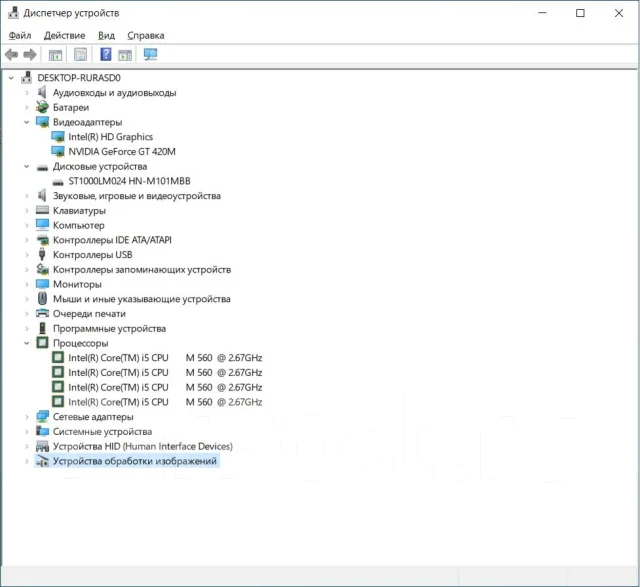Select the DESKTOP-RURASD0 label
The width and height of the screenshot is (640, 587).
click(x=79, y=78)
